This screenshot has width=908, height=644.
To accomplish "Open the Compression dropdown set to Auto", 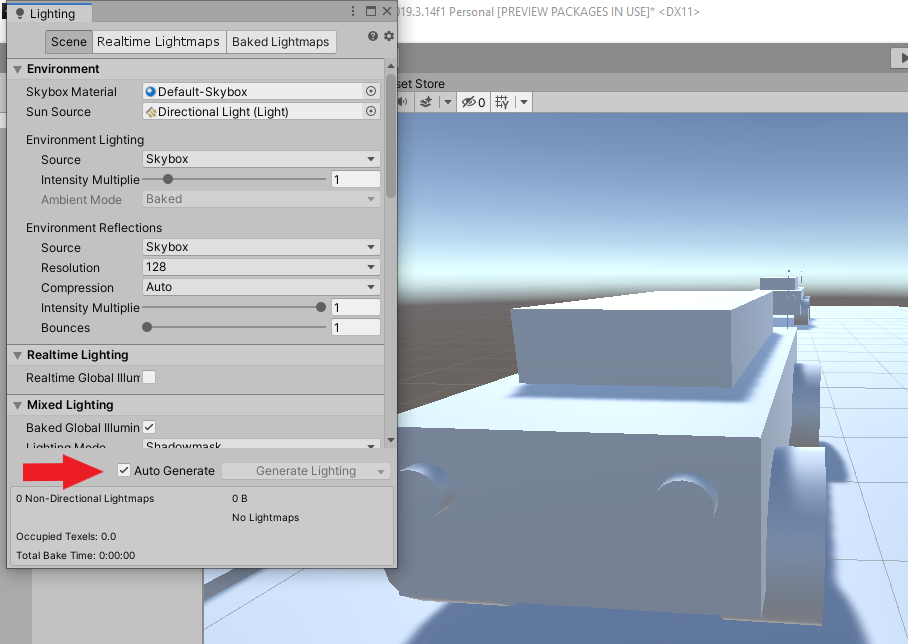I will (x=260, y=288).
